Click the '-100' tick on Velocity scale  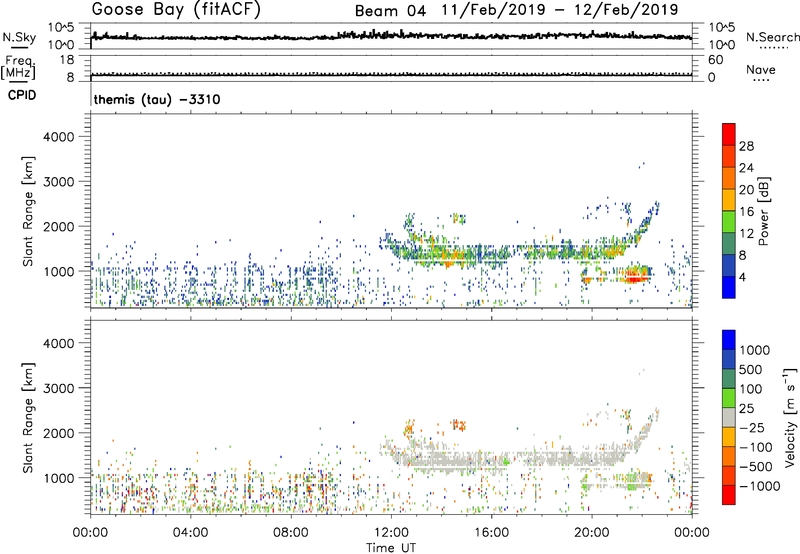(x=755, y=447)
